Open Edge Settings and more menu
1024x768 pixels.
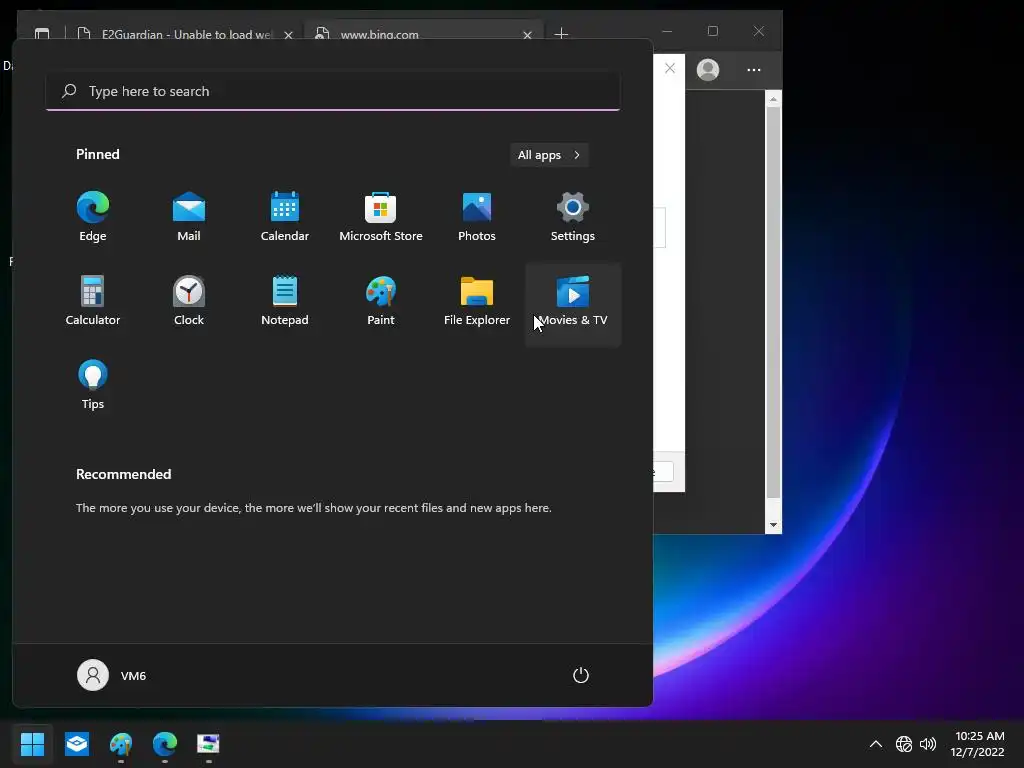point(754,70)
